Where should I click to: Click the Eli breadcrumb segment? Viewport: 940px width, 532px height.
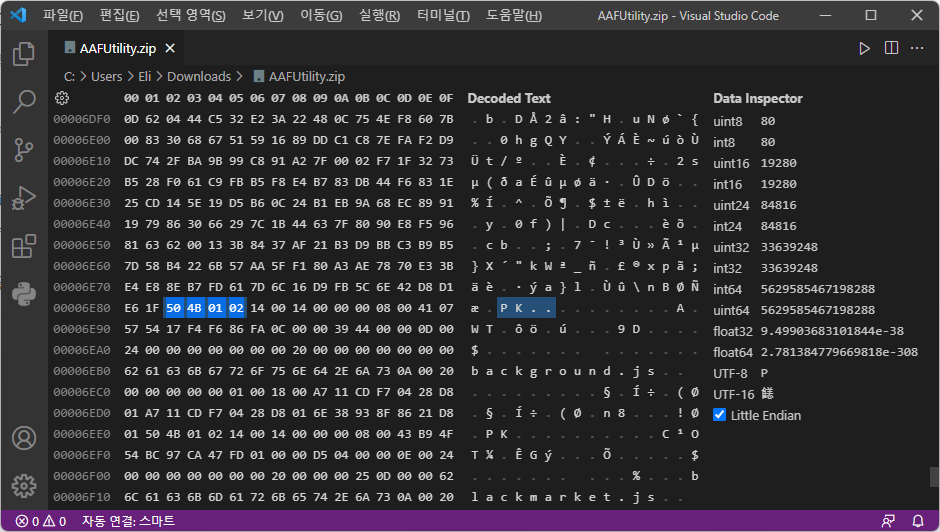pos(144,76)
